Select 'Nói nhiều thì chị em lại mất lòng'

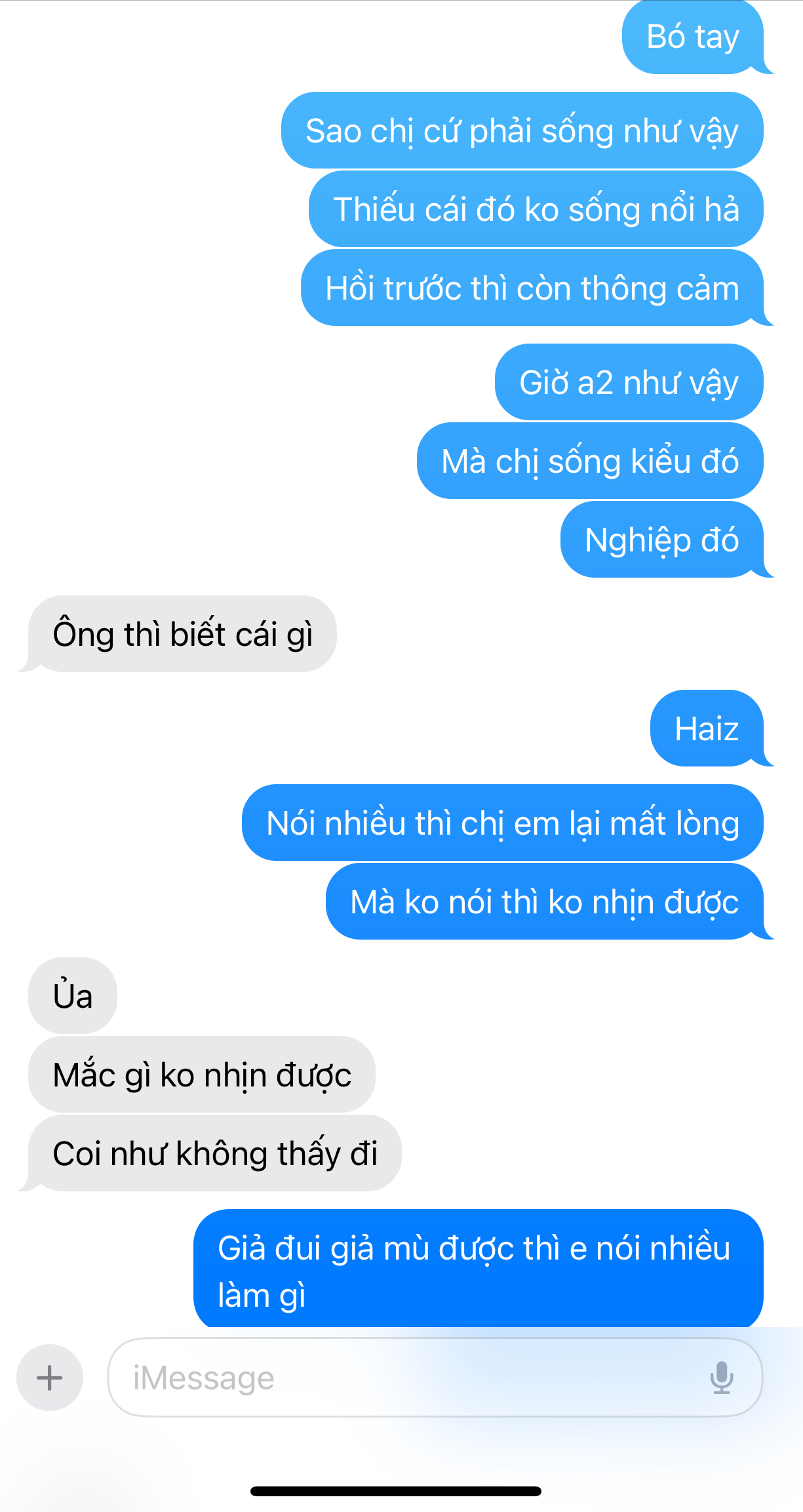[x=503, y=823]
